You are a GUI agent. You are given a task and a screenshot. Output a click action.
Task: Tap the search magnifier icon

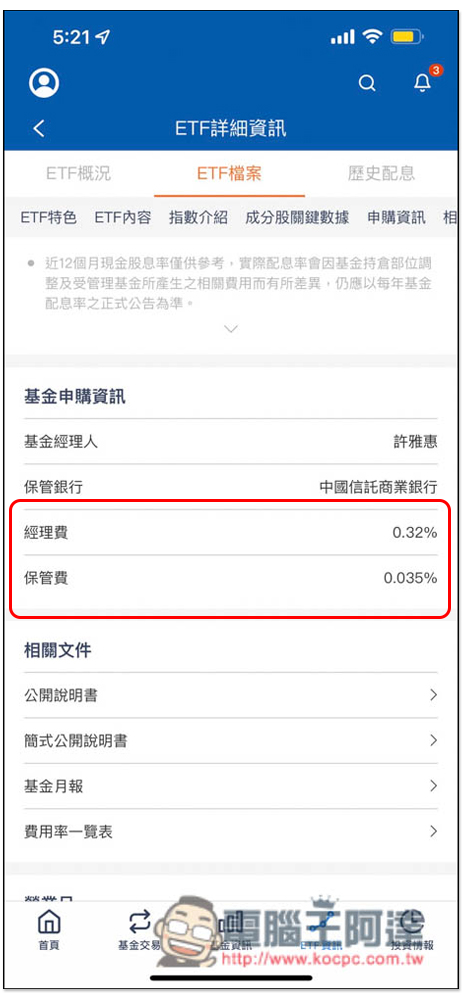pos(367,83)
